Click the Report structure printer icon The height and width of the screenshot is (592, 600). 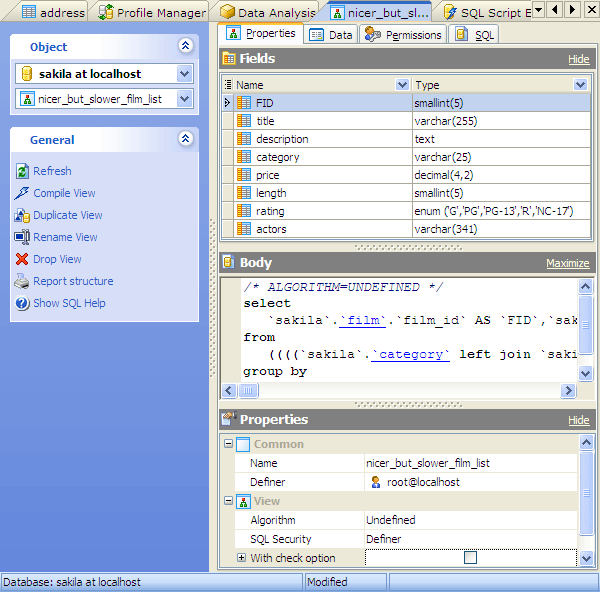(x=22, y=281)
